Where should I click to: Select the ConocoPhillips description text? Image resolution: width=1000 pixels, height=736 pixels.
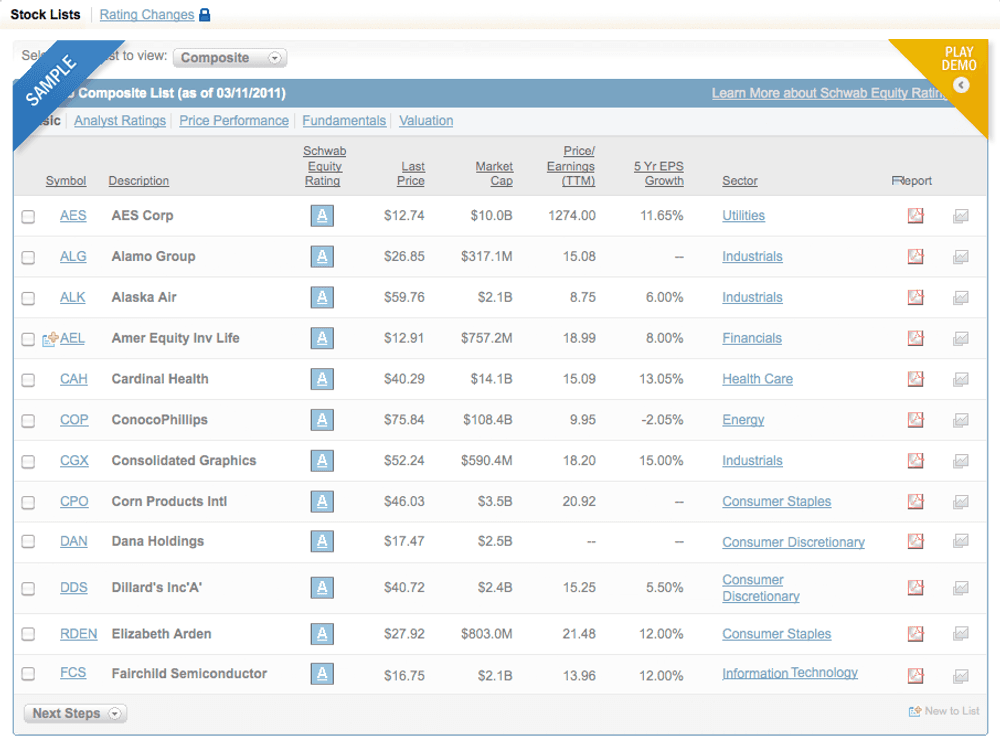coord(159,420)
